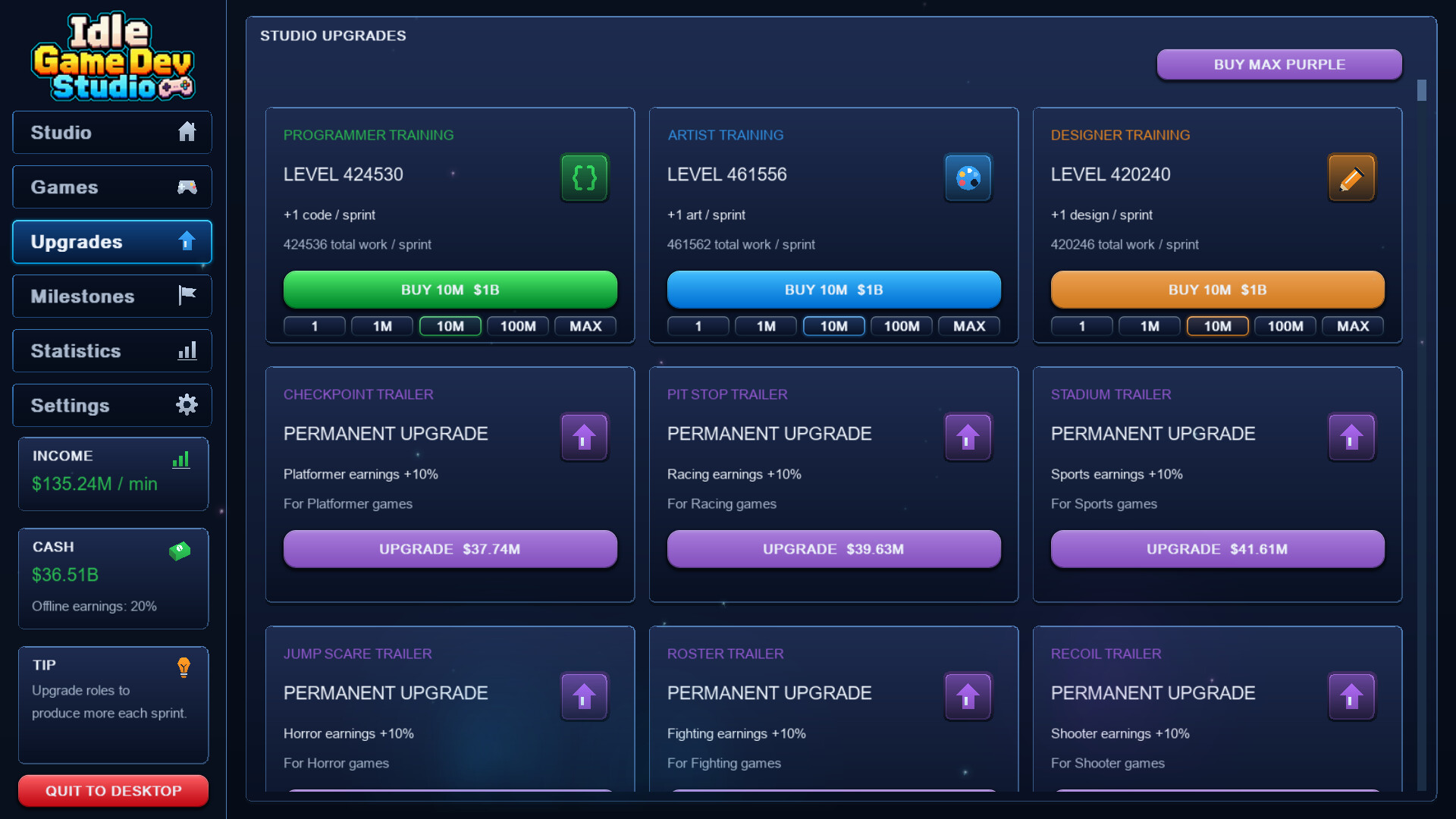Screen dimensions: 1456x819
Task: Click the $135.24M / min income value
Action: pyautogui.click(x=95, y=484)
